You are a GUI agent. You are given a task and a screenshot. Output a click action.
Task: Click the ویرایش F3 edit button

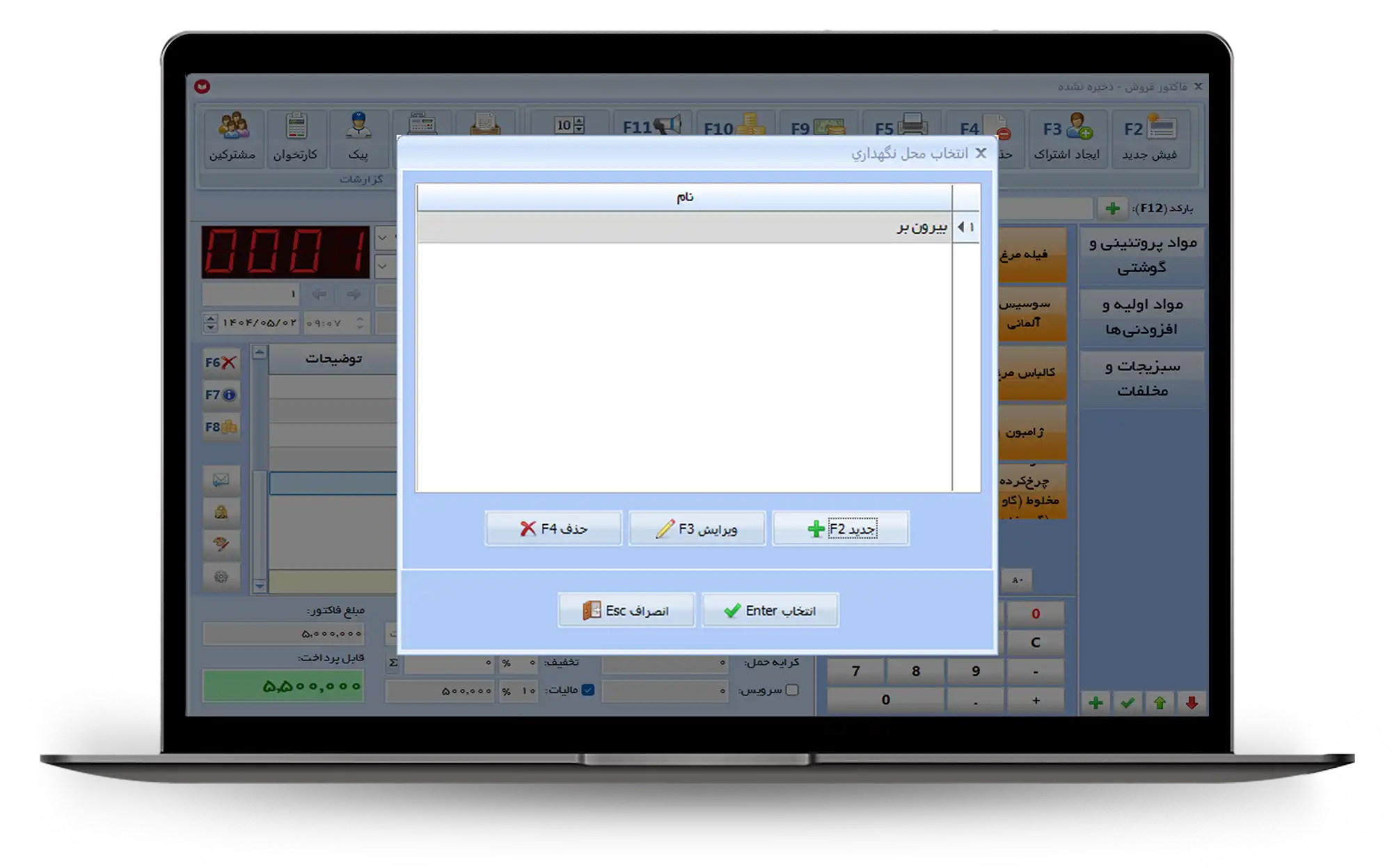(x=697, y=529)
